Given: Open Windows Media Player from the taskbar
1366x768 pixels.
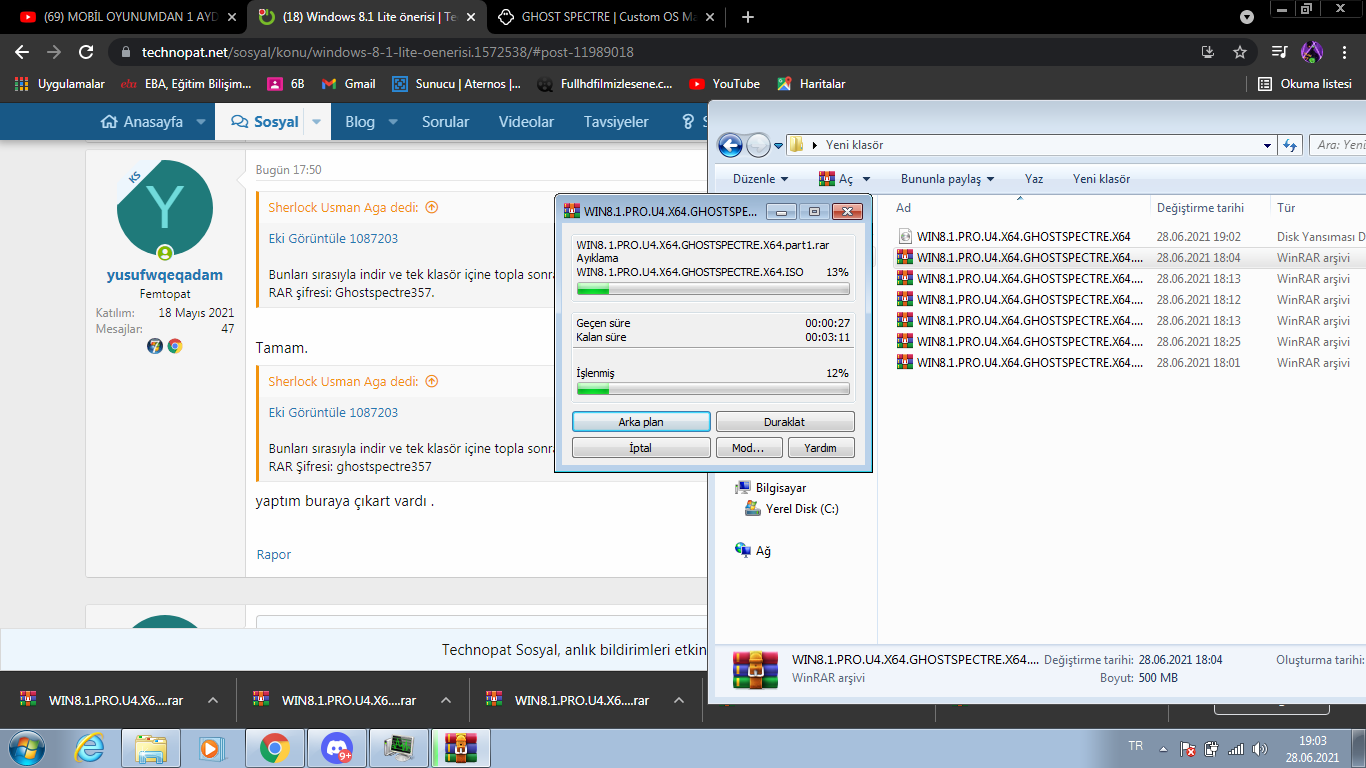Looking at the screenshot, I should pyautogui.click(x=210, y=747).
